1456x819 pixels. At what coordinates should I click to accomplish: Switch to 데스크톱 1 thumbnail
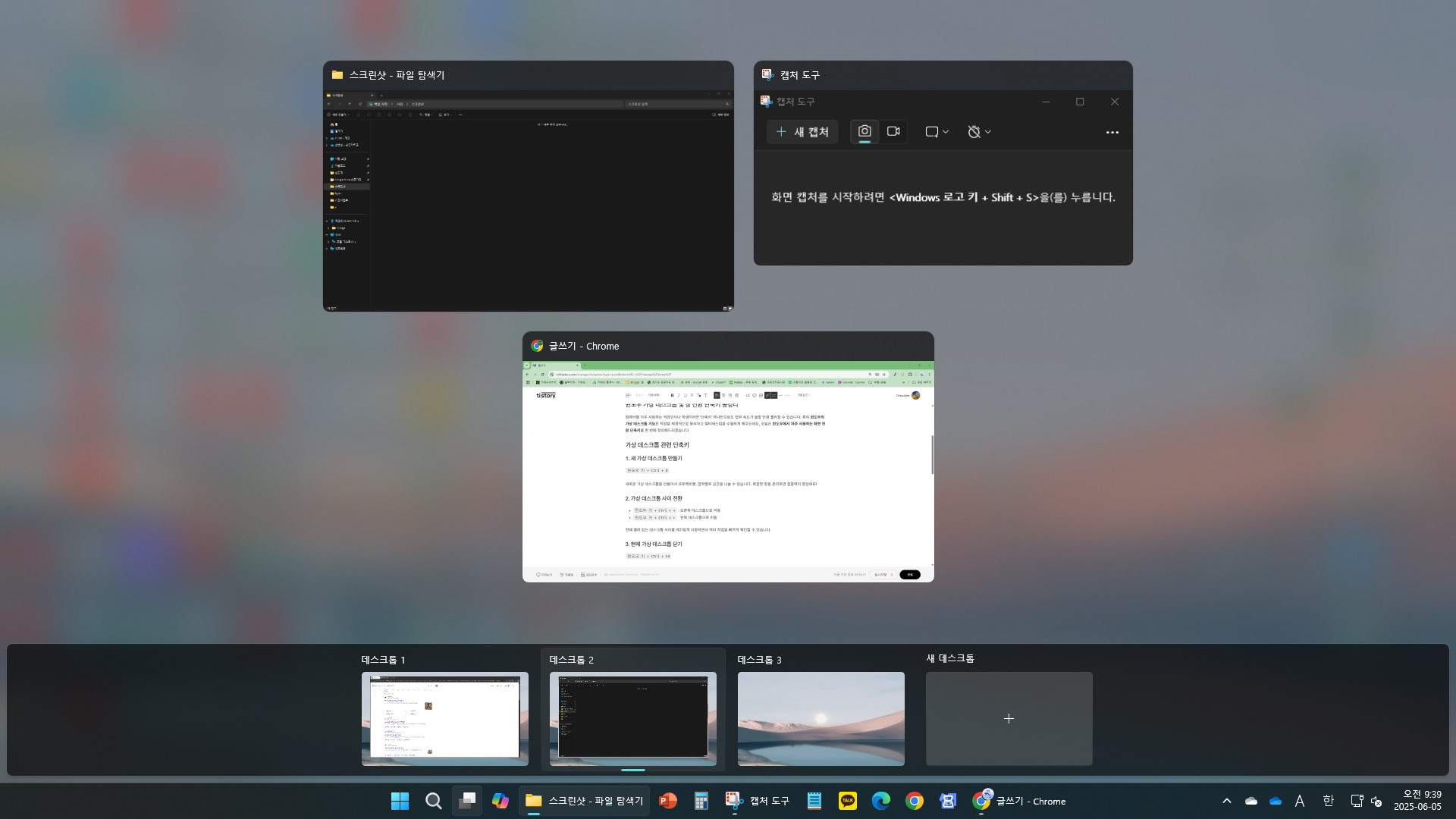click(x=444, y=718)
